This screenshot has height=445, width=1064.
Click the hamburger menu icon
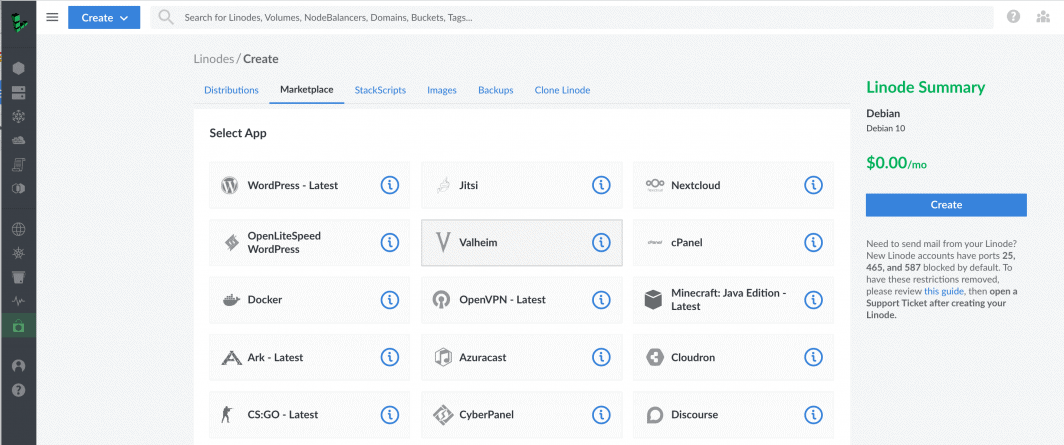click(52, 17)
